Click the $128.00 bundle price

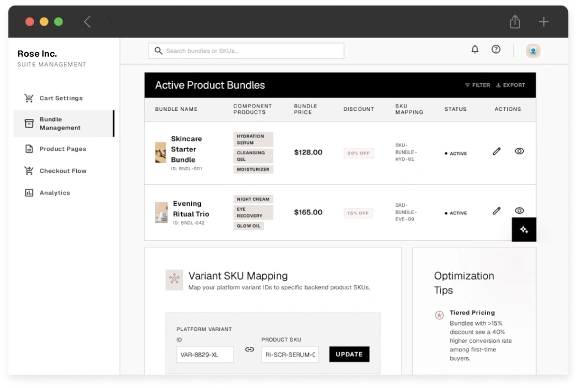(308, 152)
